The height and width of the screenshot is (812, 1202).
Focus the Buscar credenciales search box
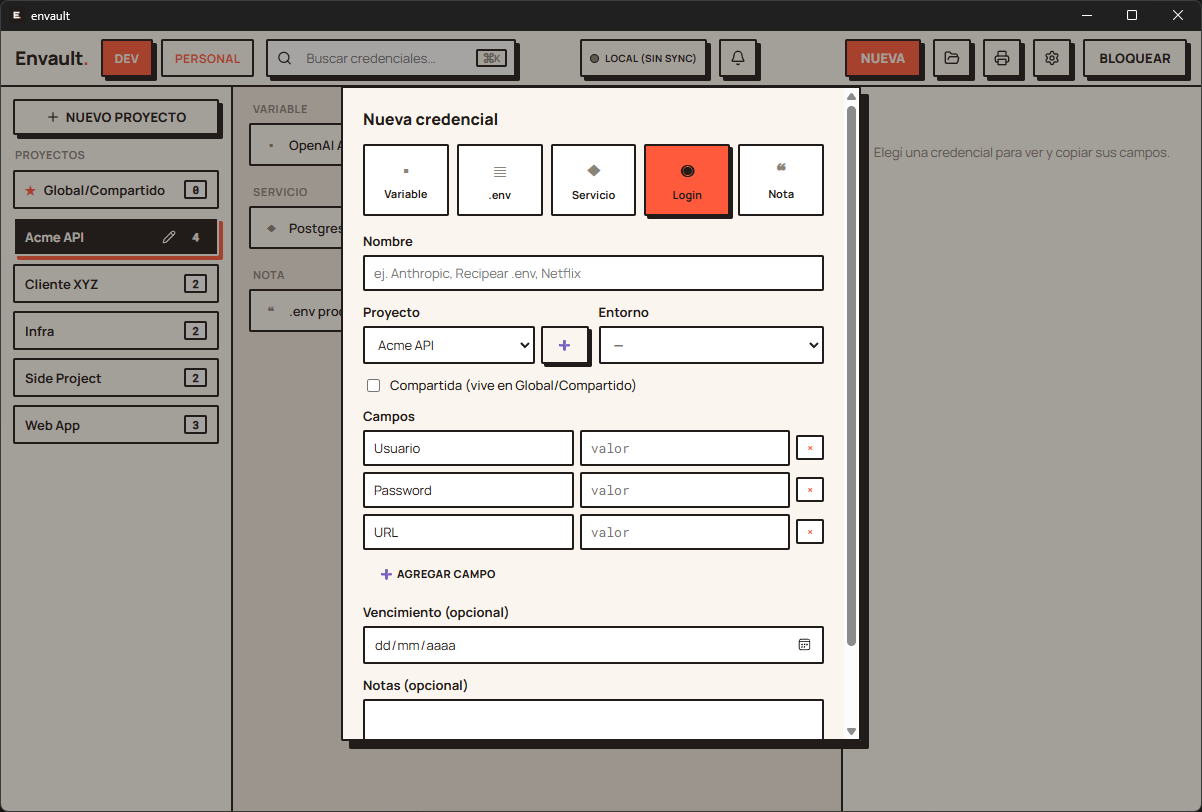click(390, 58)
